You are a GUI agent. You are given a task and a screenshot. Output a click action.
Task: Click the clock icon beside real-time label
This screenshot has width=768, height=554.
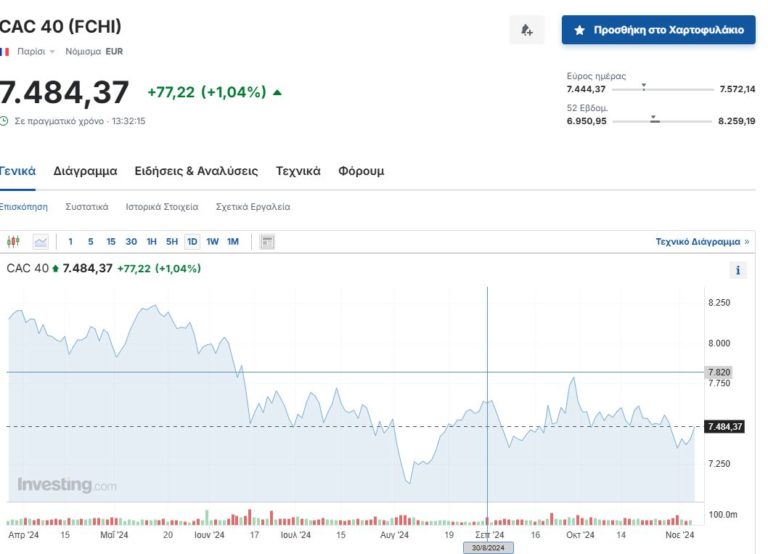[4, 121]
